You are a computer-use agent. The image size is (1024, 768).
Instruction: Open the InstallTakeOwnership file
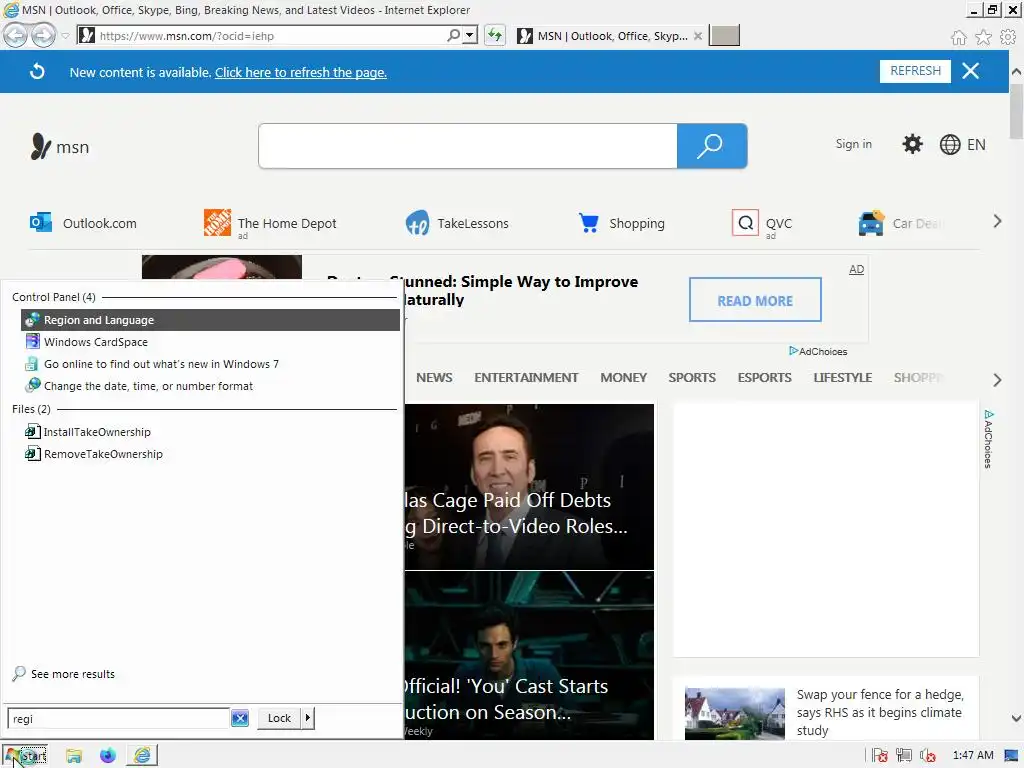pos(210,432)
